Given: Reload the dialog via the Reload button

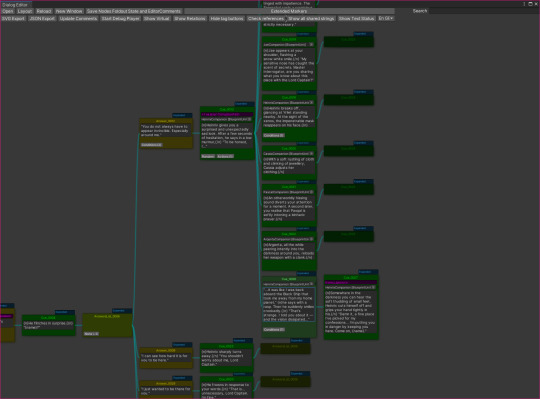Looking at the screenshot, I should tap(44, 11).
